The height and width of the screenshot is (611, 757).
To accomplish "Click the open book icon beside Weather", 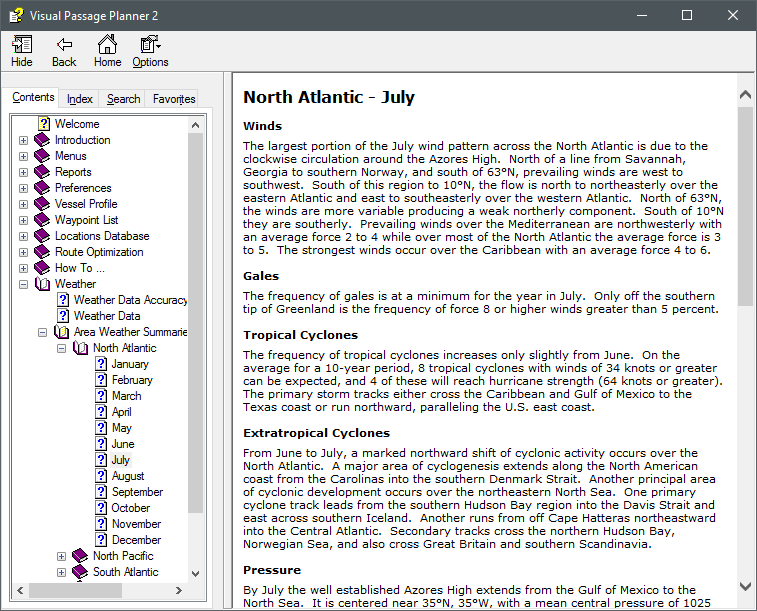I will pyautogui.click(x=42, y=284).
